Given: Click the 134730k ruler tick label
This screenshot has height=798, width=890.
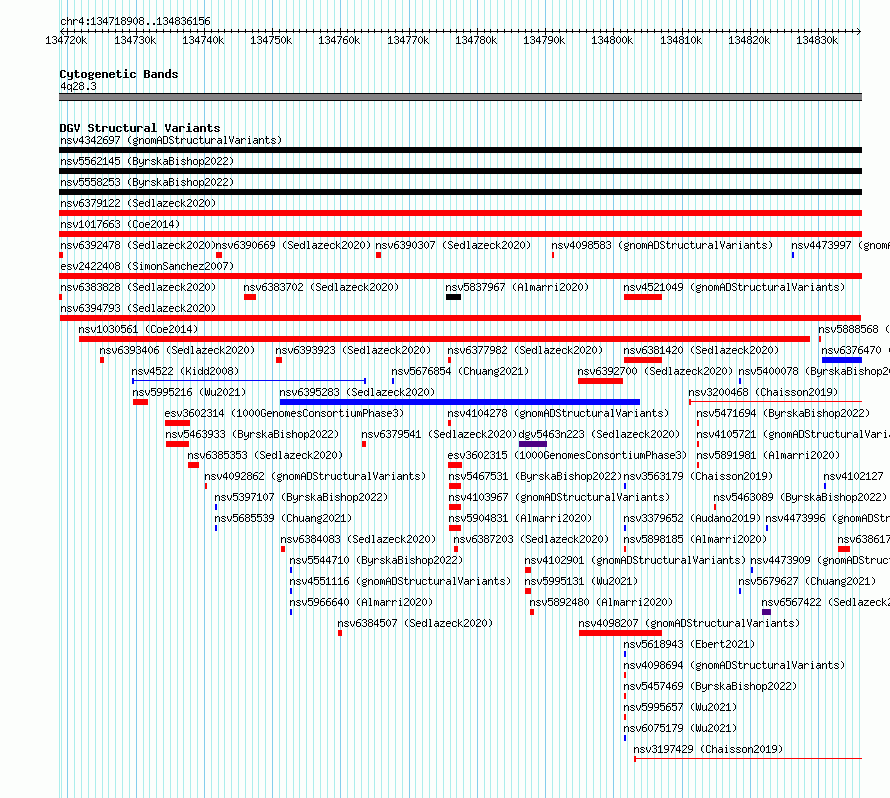Looking at the screenshot, I should click(135, 40).
